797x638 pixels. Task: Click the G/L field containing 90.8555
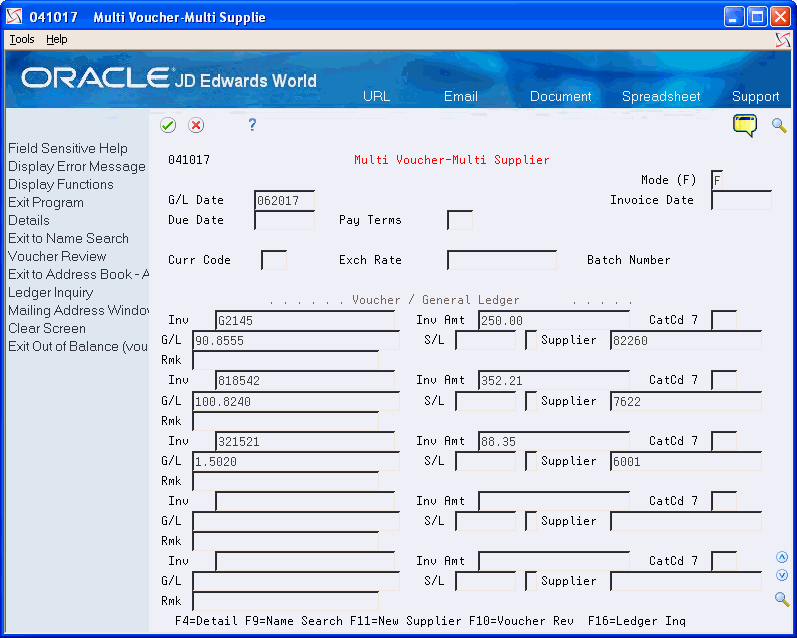296,340
